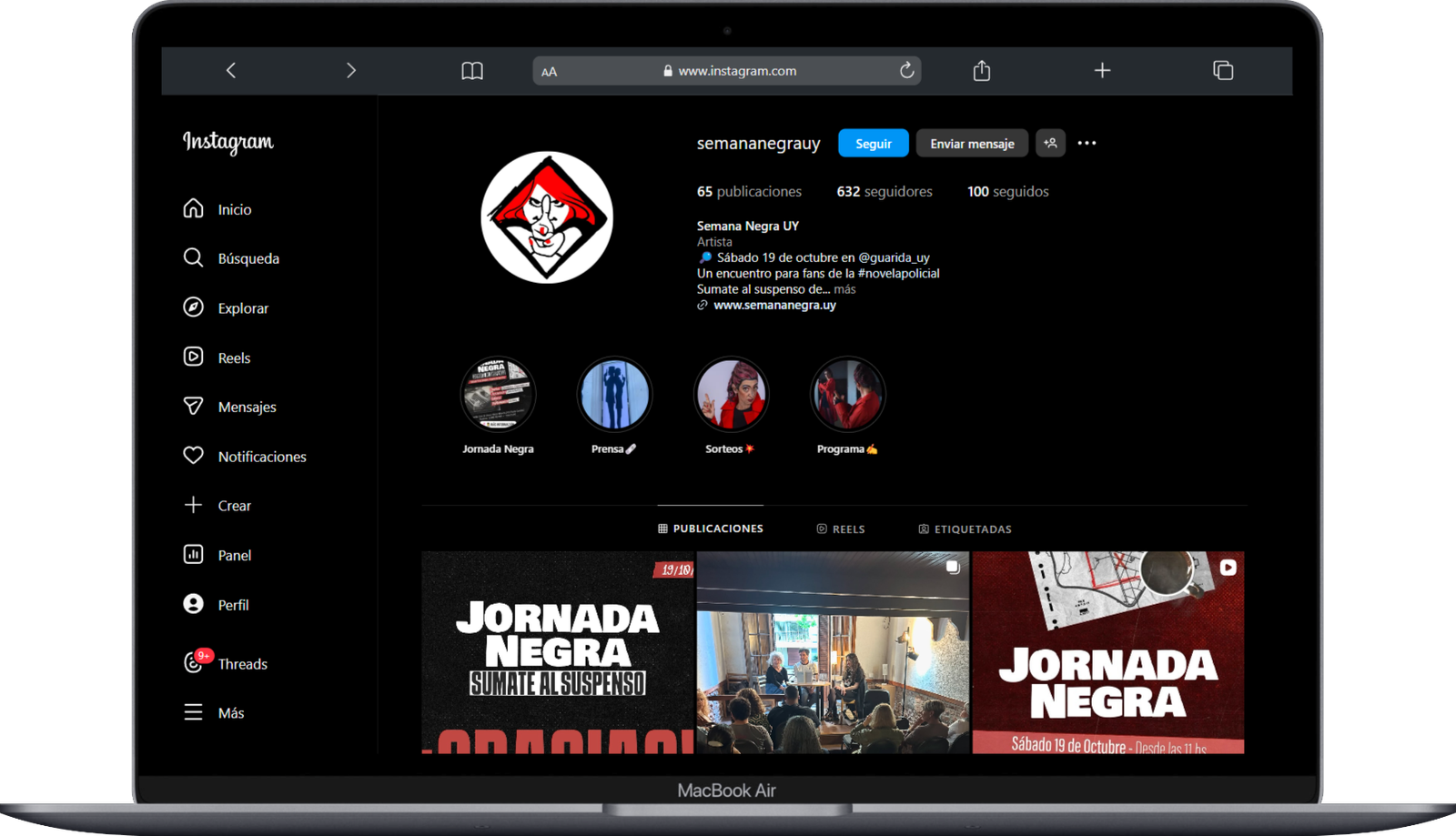This screenshot has height=836, width=1456.
Task: Select the Inicio label in the sidebar
Action: pyautogui.click(x=235, y=209)
